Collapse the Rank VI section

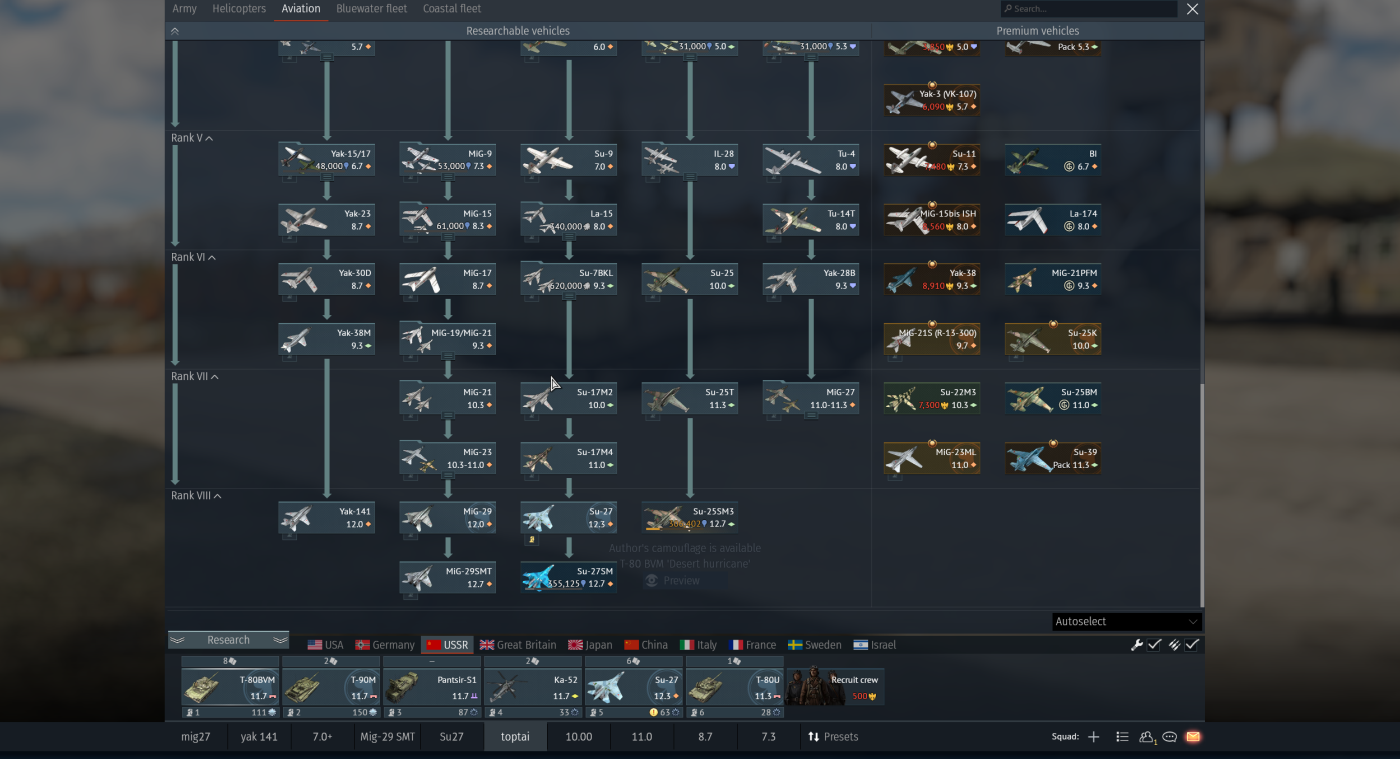[x=194, y=257]
